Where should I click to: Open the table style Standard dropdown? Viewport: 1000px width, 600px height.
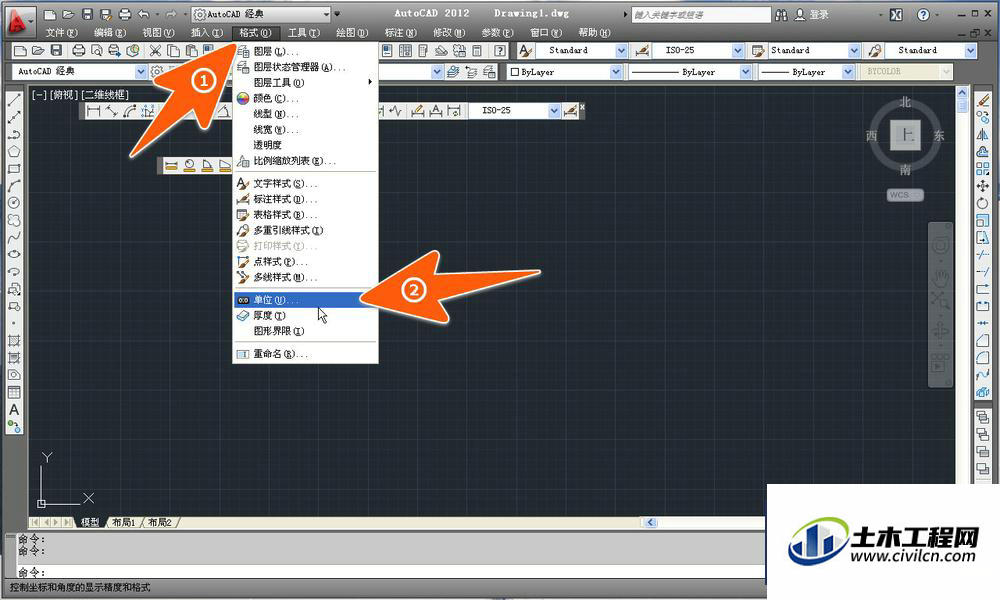(854, 50)
